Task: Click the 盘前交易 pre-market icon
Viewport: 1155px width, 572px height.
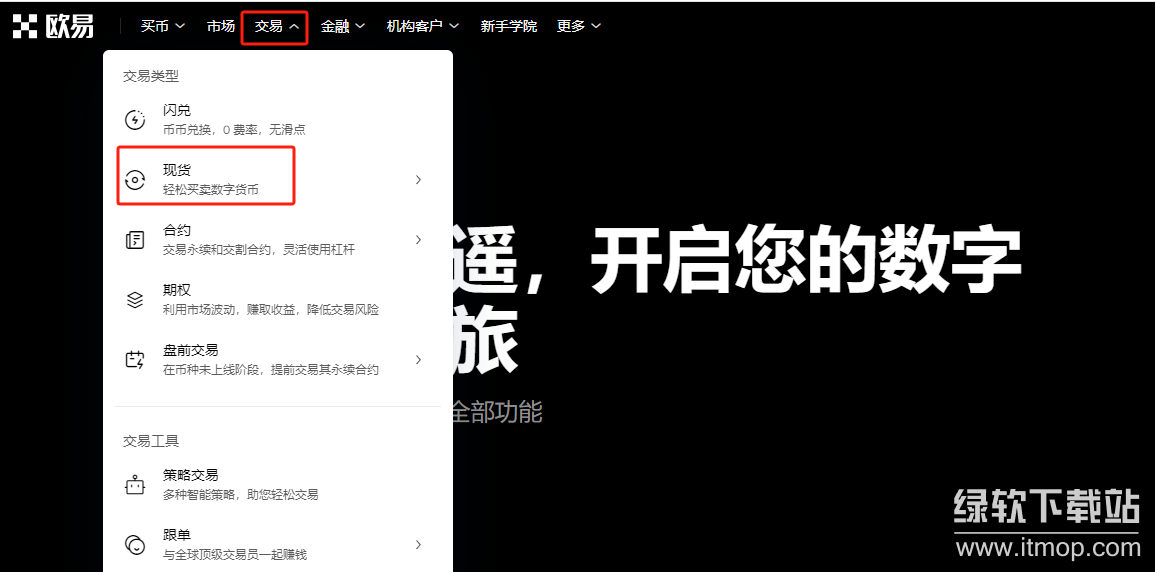Action: click(135, 360)
